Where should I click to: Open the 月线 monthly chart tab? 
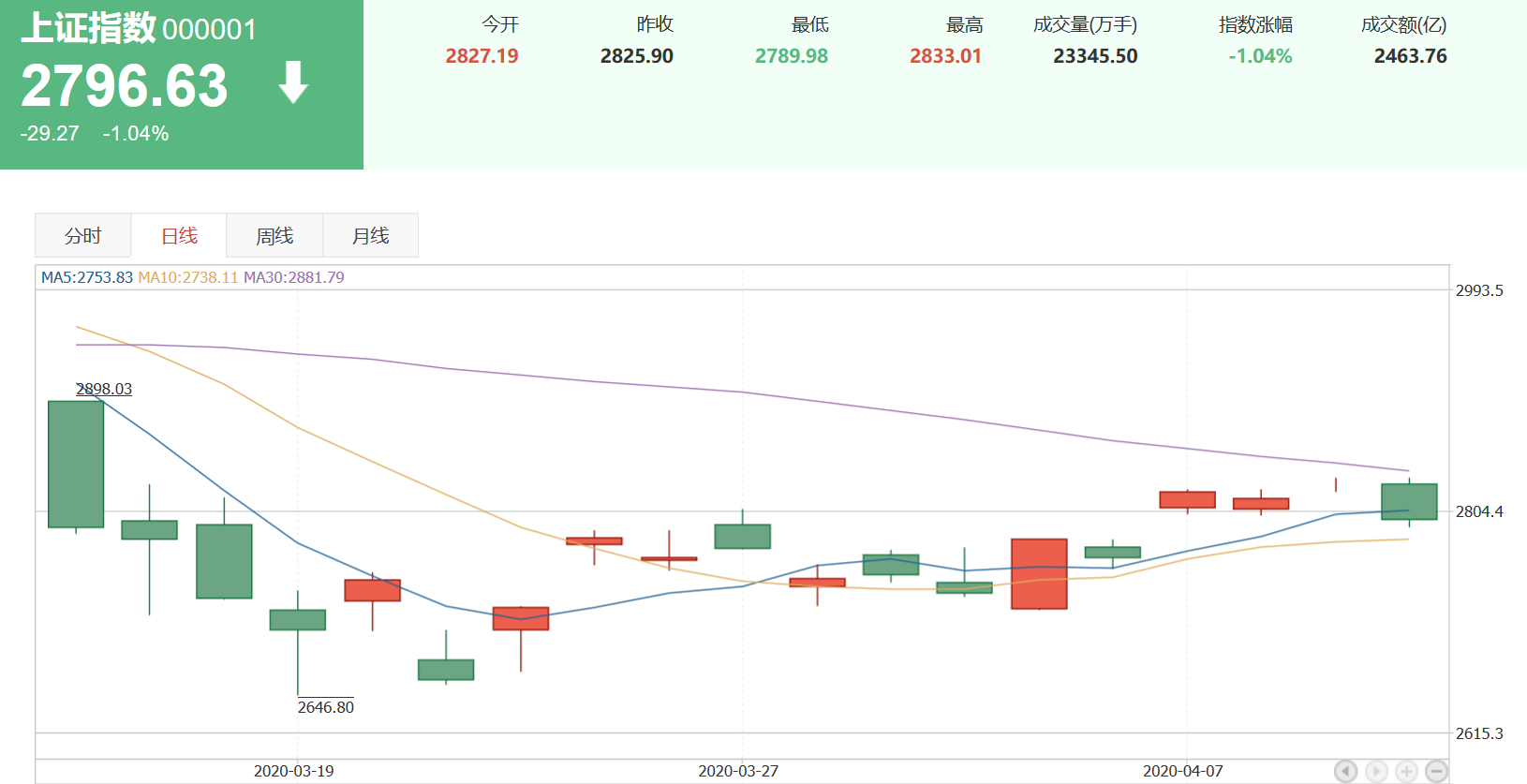[370, 236]
